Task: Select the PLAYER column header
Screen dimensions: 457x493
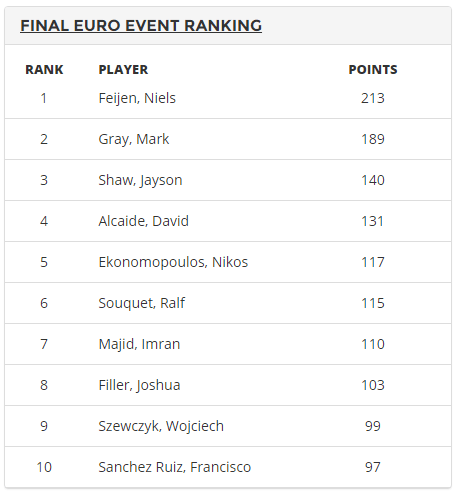Action: tap(123, 70)
